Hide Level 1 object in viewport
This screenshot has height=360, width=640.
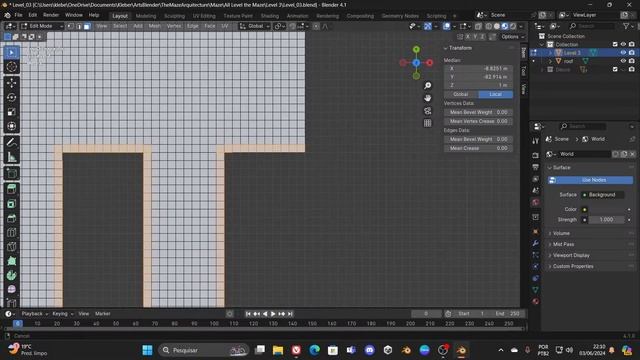(x=623, y=53)
